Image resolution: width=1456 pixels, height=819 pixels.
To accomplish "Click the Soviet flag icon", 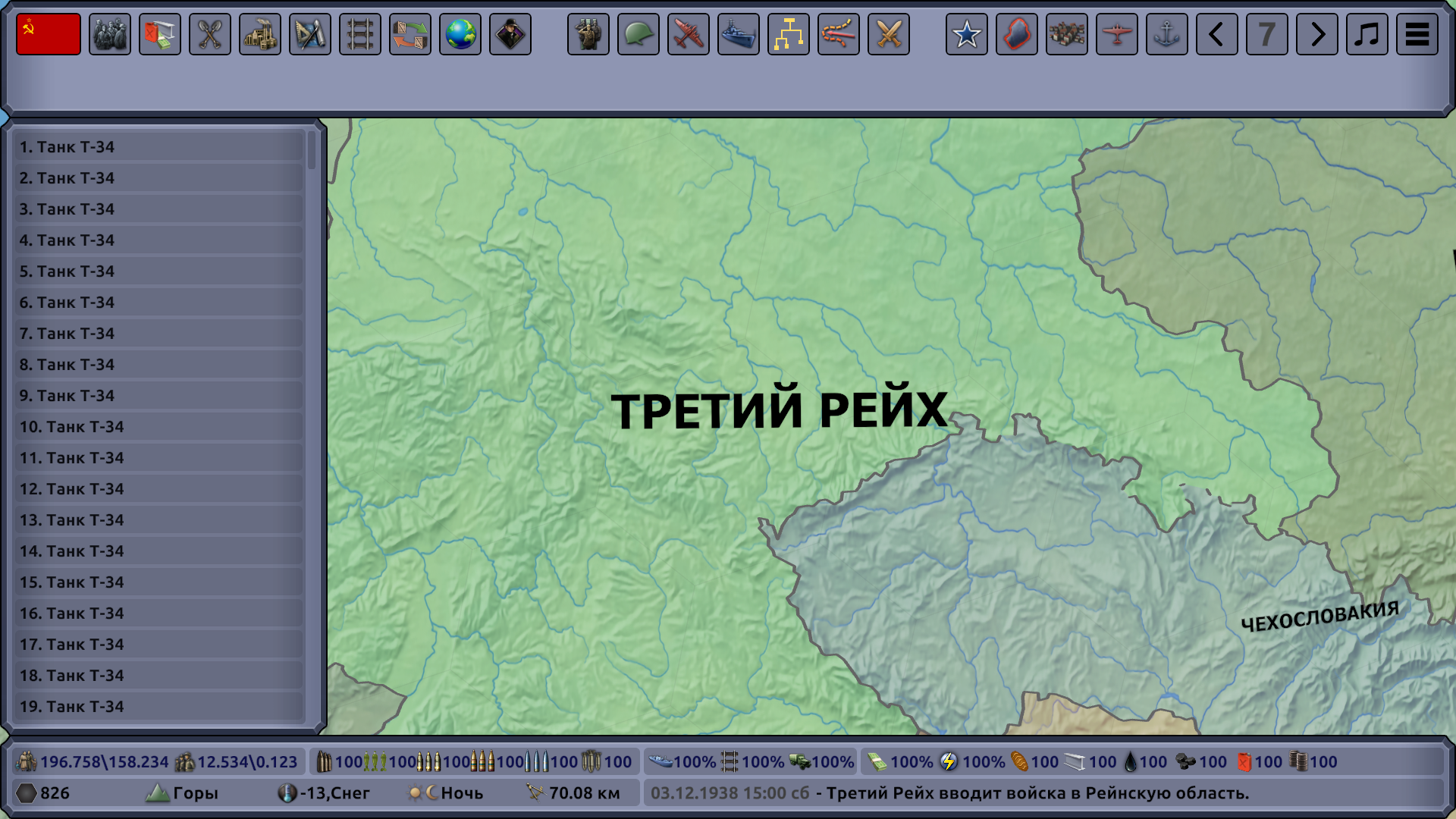I will tap(49, 34).
